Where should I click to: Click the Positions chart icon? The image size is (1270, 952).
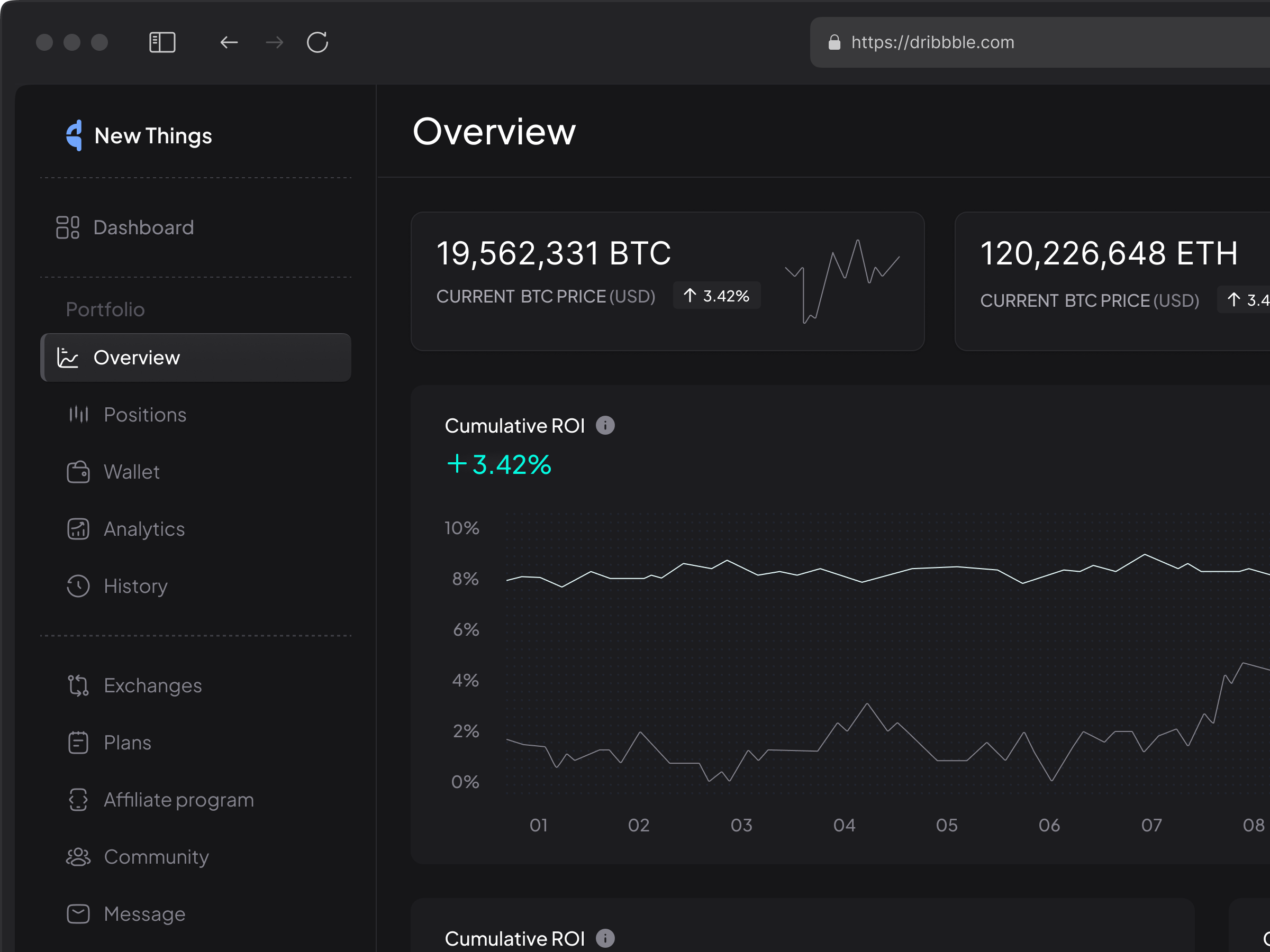[x=77, y=414]
